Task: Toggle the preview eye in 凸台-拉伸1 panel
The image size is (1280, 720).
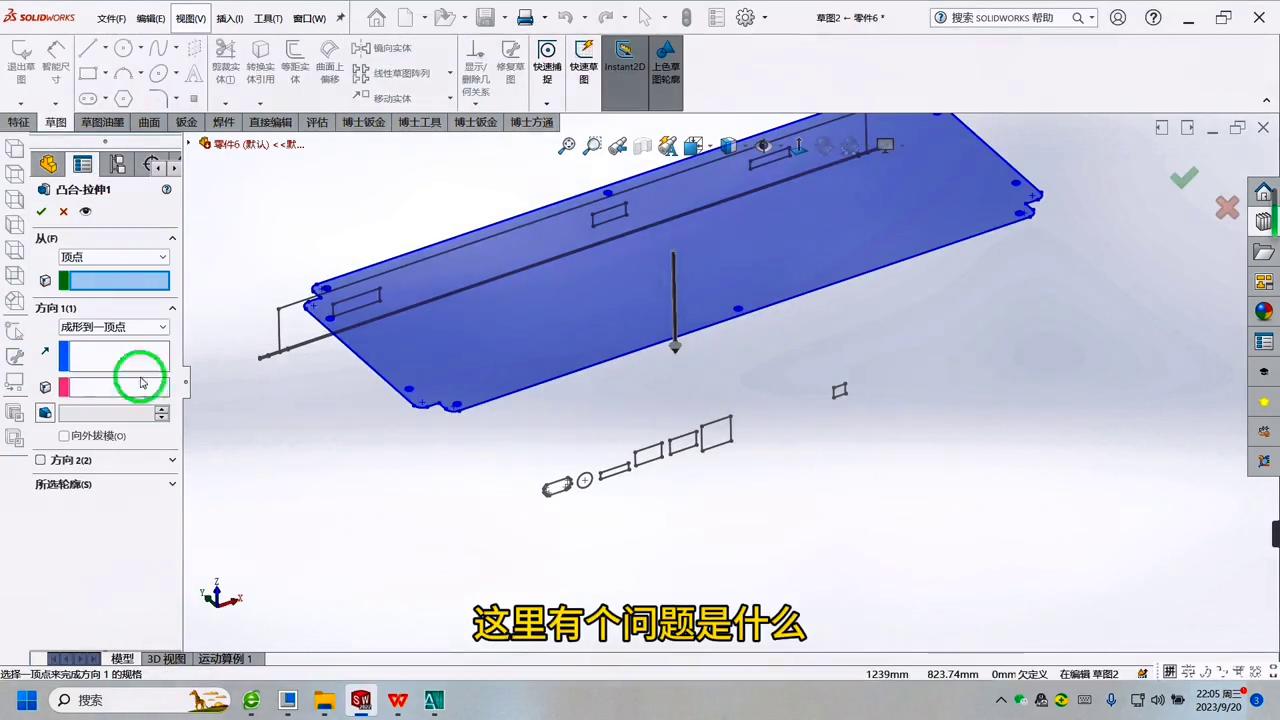Action: pyautogui.click(x=85, y=211)
